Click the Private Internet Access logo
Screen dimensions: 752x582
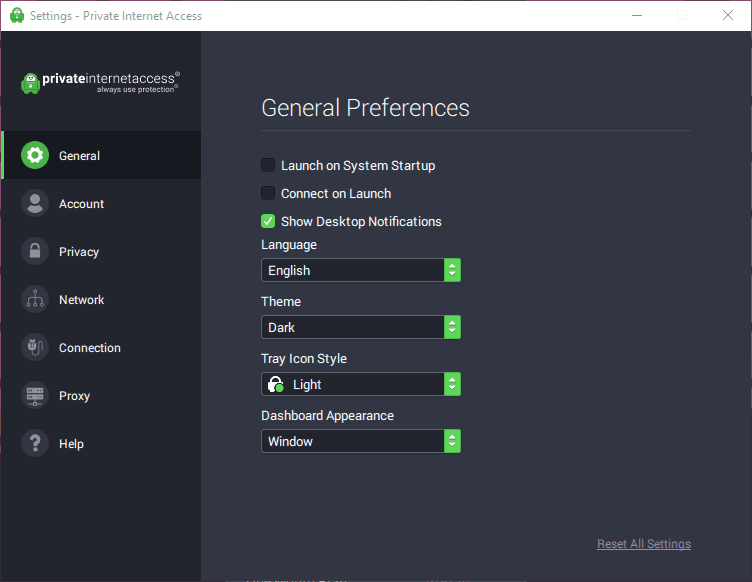(x=100, y=82)
